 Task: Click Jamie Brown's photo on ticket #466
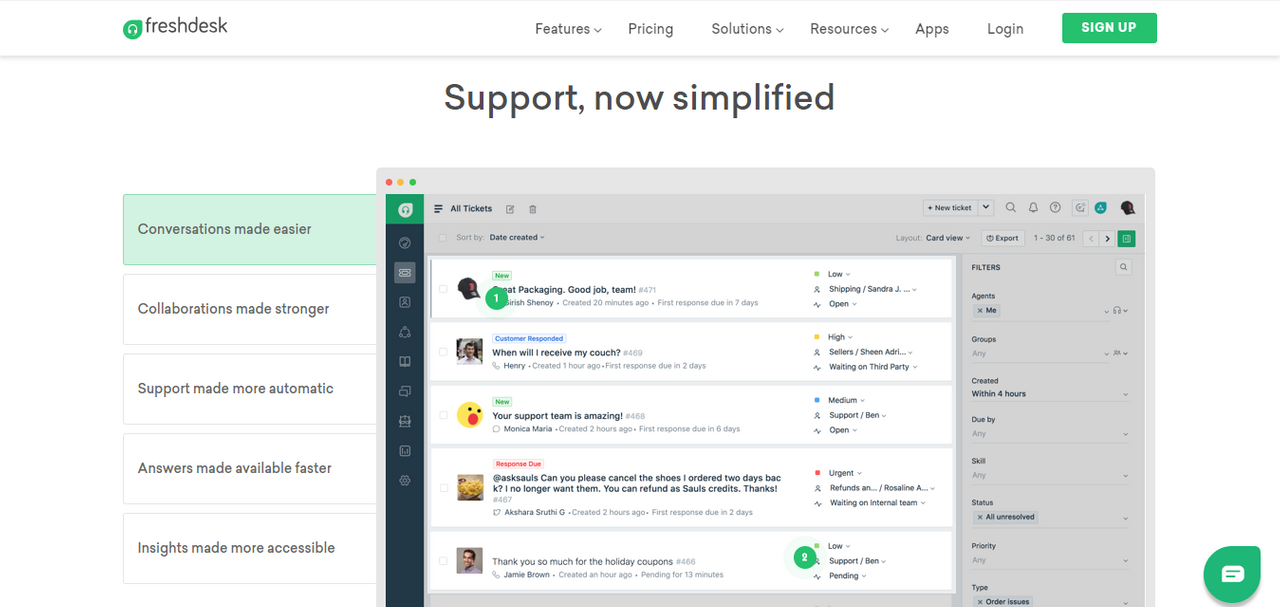470,561
